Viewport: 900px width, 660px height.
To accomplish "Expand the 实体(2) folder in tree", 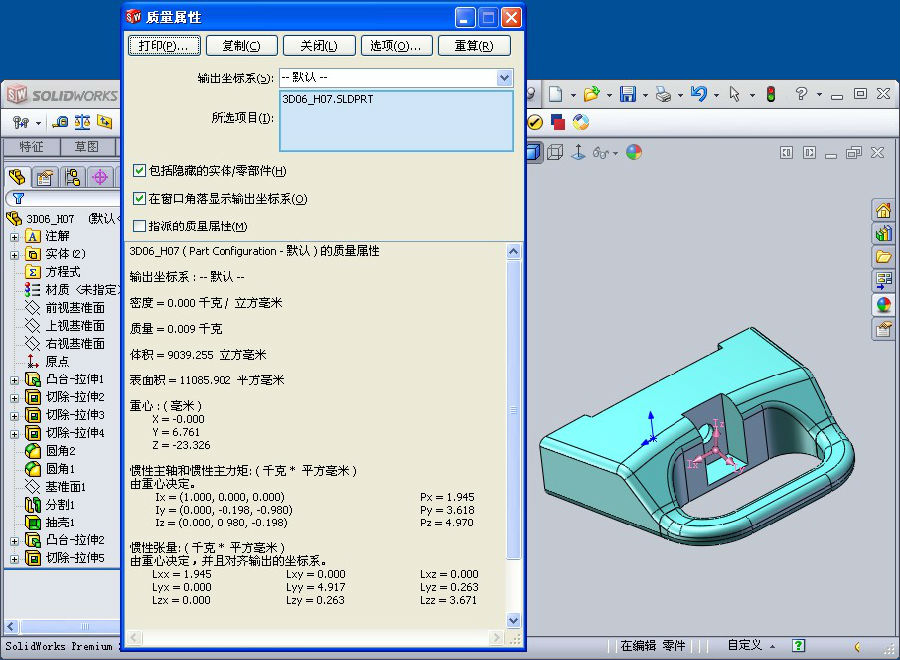I will tap(14, 254).
